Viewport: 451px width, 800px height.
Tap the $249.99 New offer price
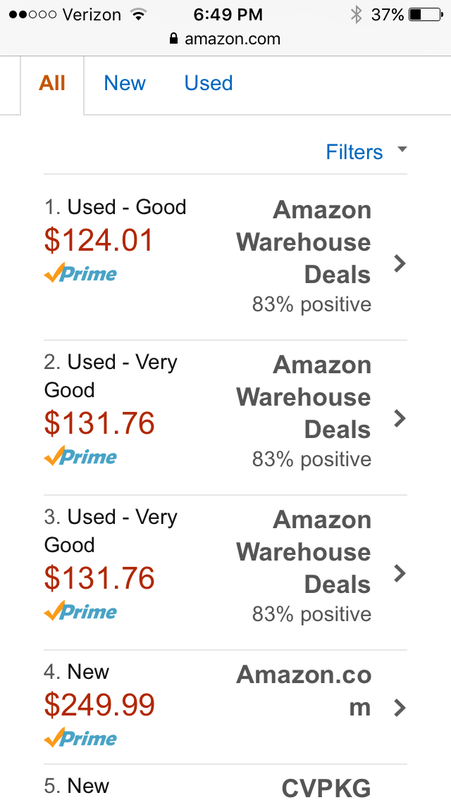coord(99,705)
